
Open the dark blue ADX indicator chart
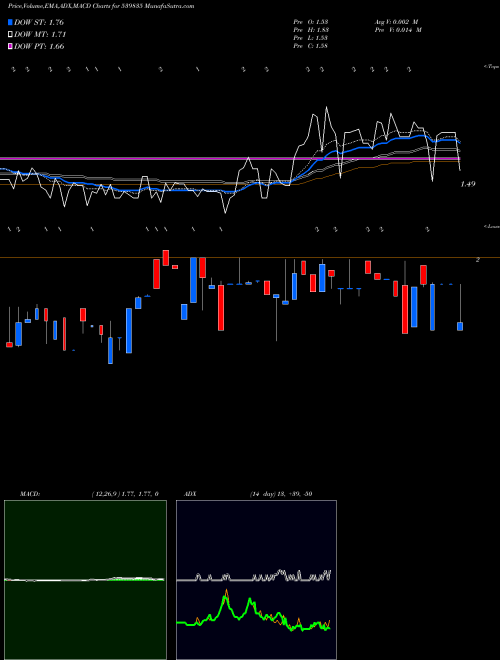[x=256, y=580]
